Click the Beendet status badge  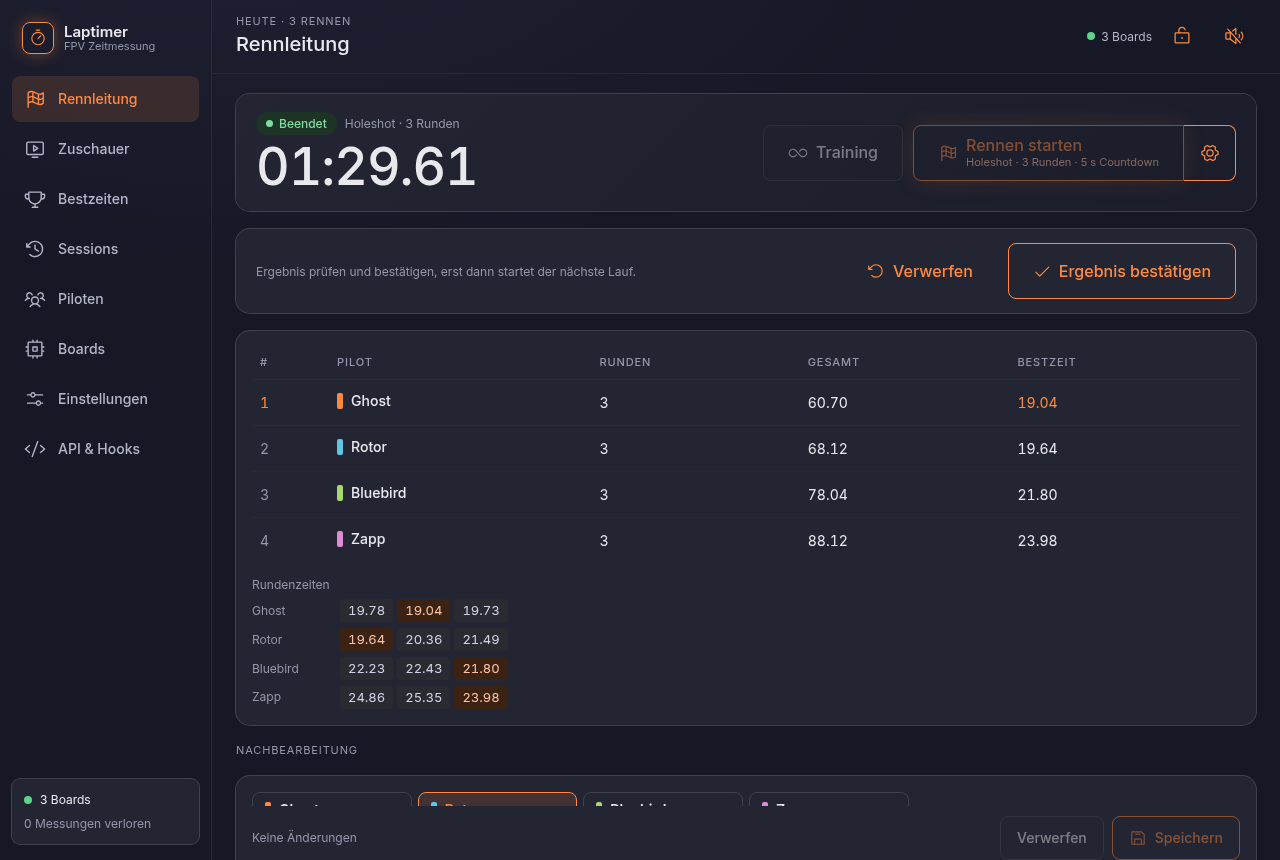tap(296, 124)
